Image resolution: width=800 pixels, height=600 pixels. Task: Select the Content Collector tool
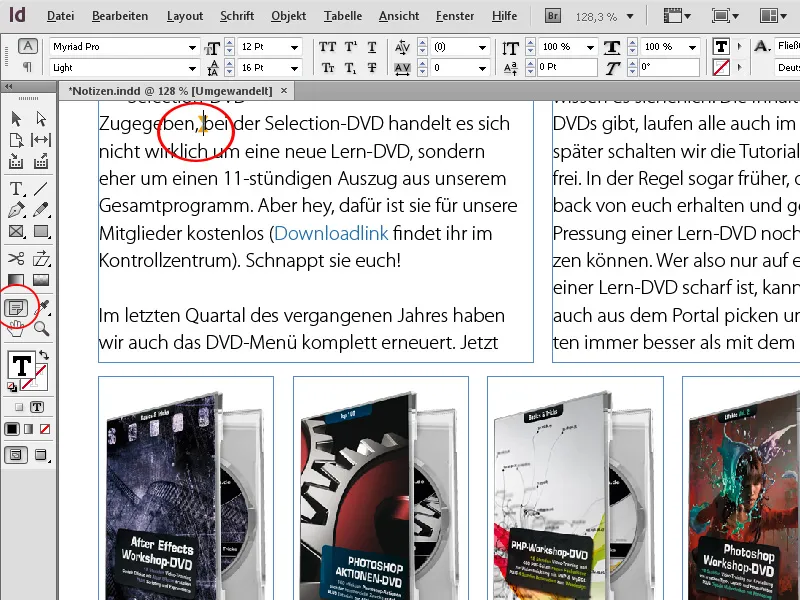(x=16, y=162)
